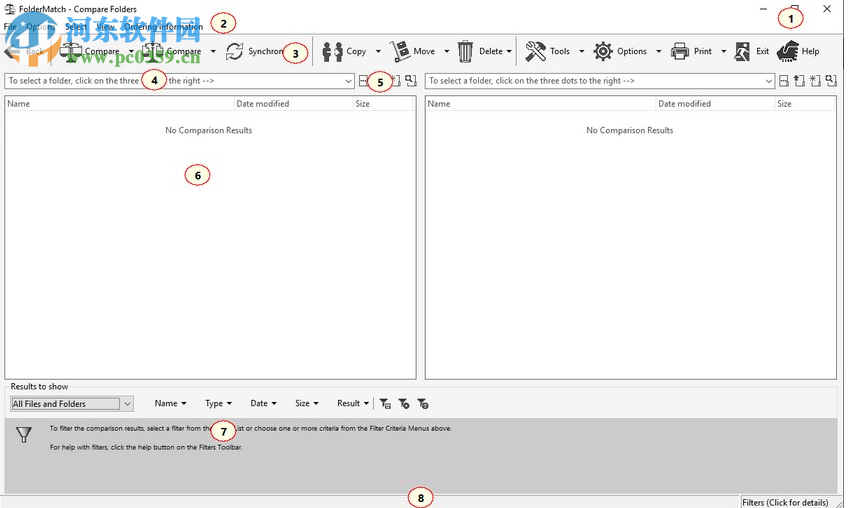848x508 pixels.
Task: Open the Ordering information menu
Action: (163, 27)
